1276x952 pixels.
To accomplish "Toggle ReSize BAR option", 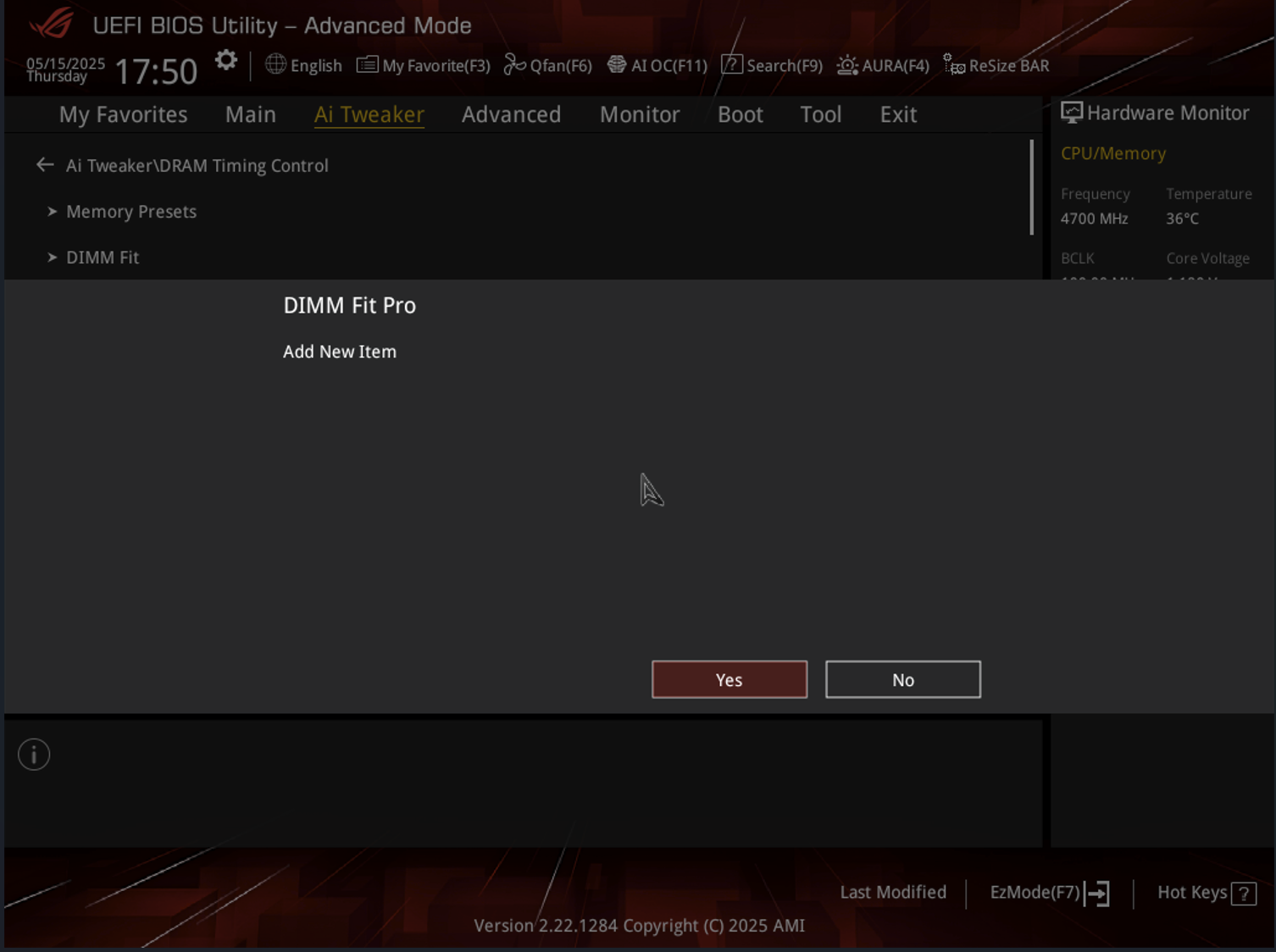I will 996,65.
